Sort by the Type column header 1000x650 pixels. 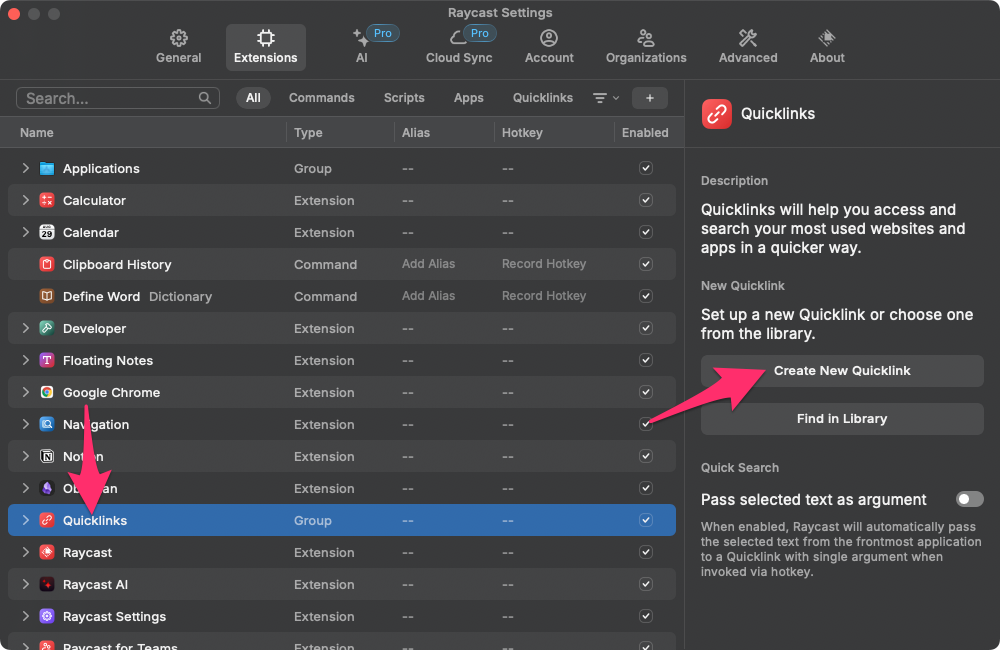[x=308, y=133]
